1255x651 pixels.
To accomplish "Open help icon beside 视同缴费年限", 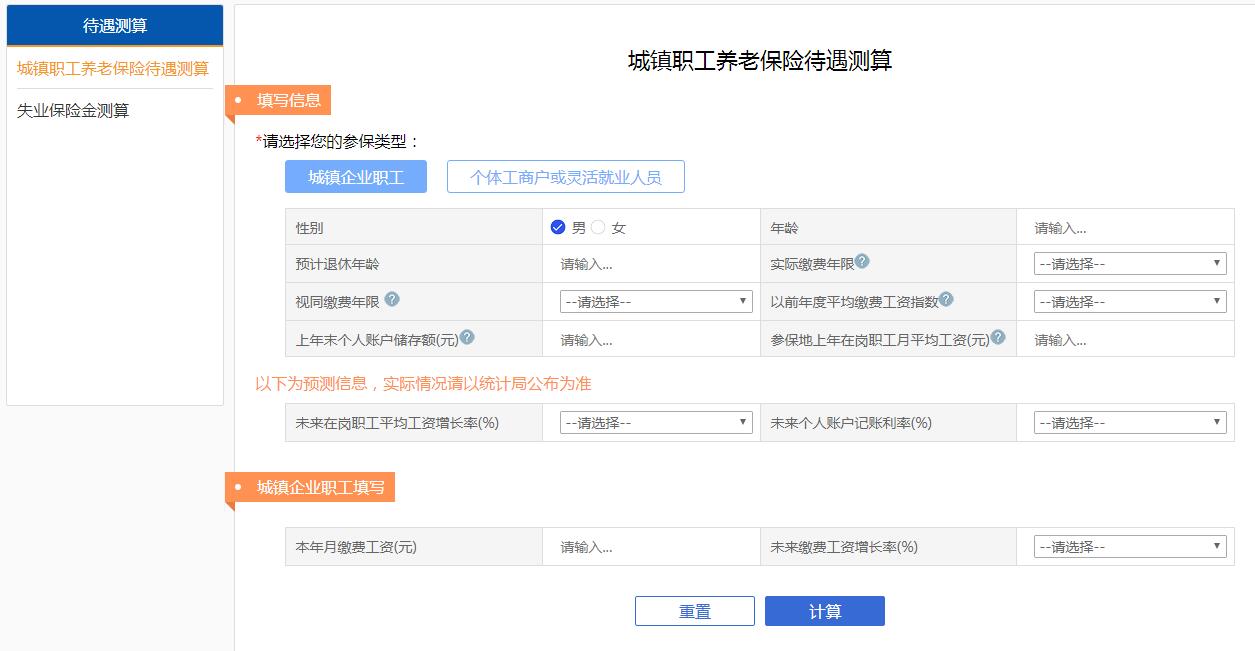I will [392, 299].
